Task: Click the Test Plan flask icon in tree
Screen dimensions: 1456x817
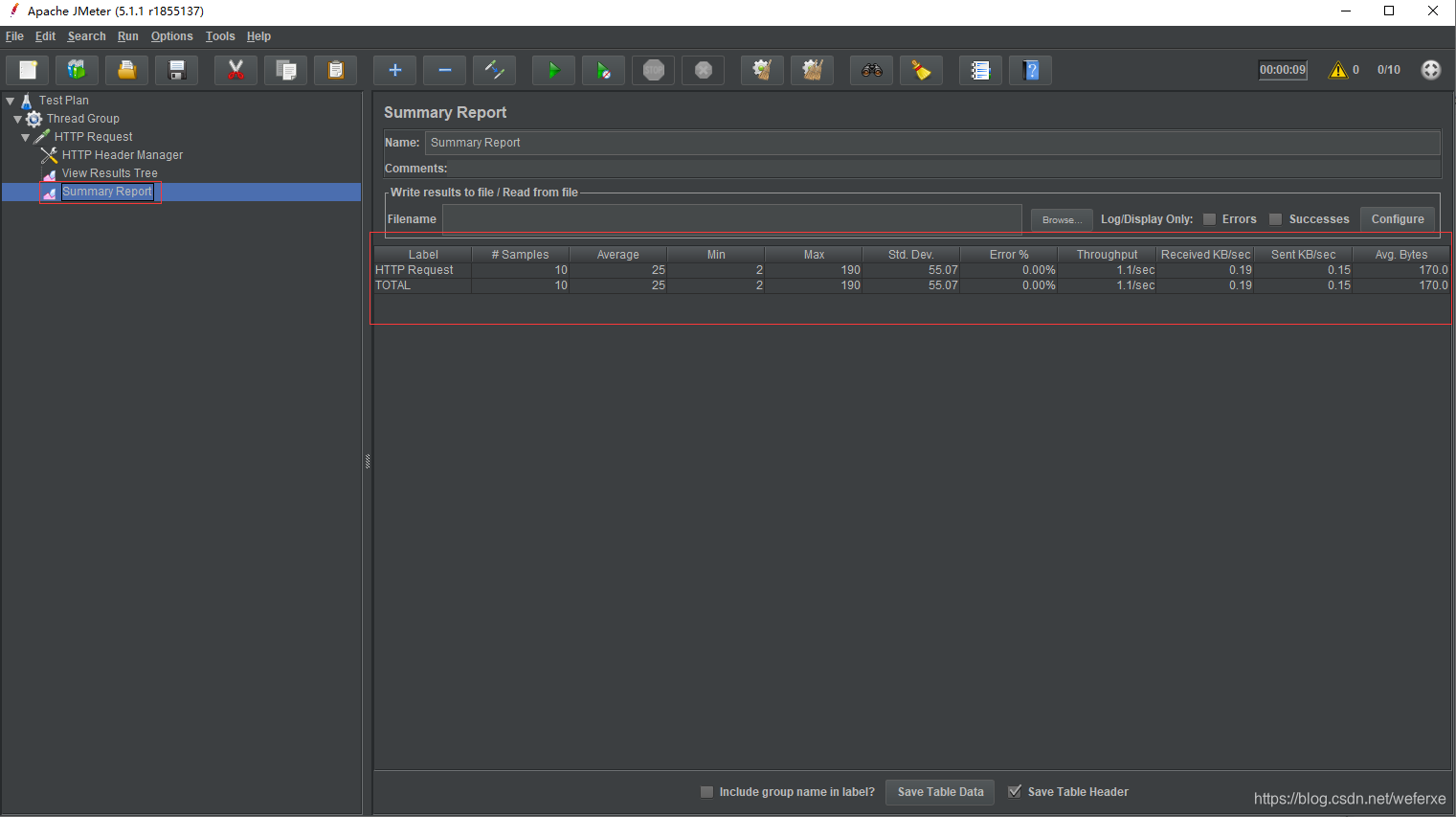Action: pyautogui.click(x=27, y=100)
